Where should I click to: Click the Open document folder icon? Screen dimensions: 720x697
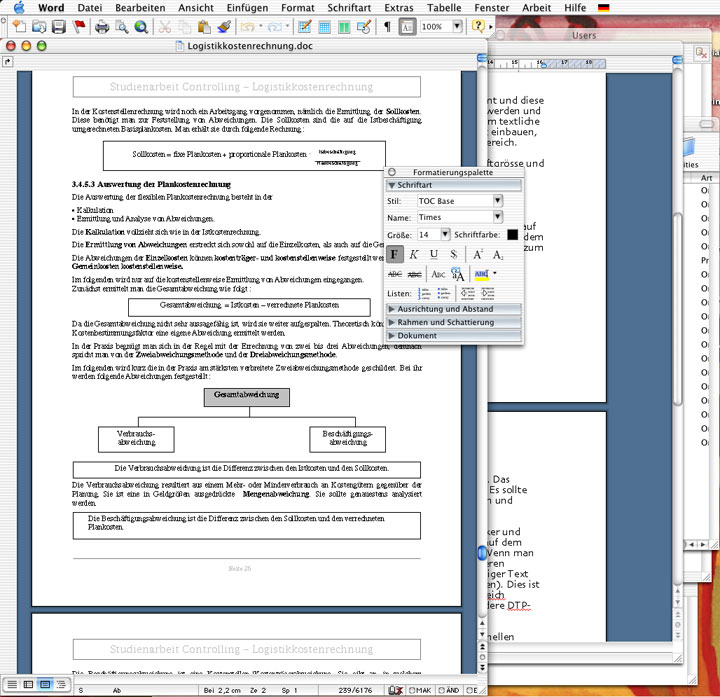(x=39, y=27)
